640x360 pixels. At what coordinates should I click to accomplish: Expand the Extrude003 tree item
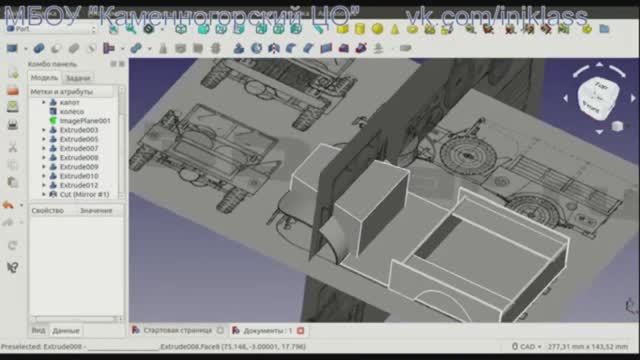(x=44, y=130)
